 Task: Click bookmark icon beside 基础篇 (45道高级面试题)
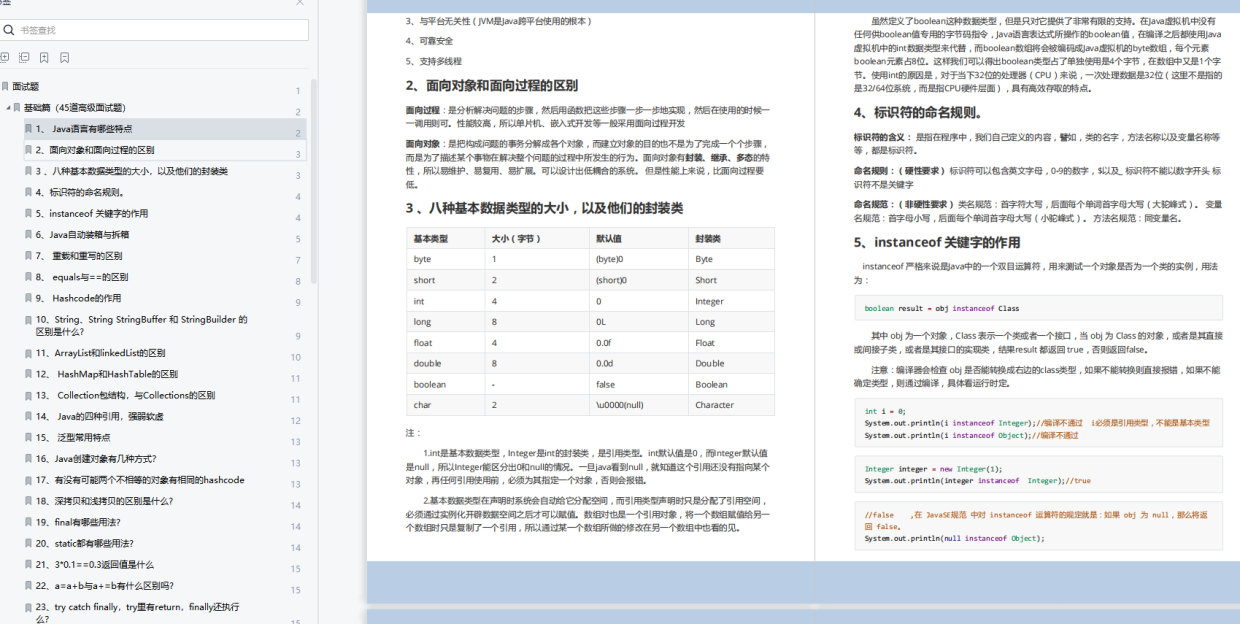pyautogui.click(x=17, y=108)
